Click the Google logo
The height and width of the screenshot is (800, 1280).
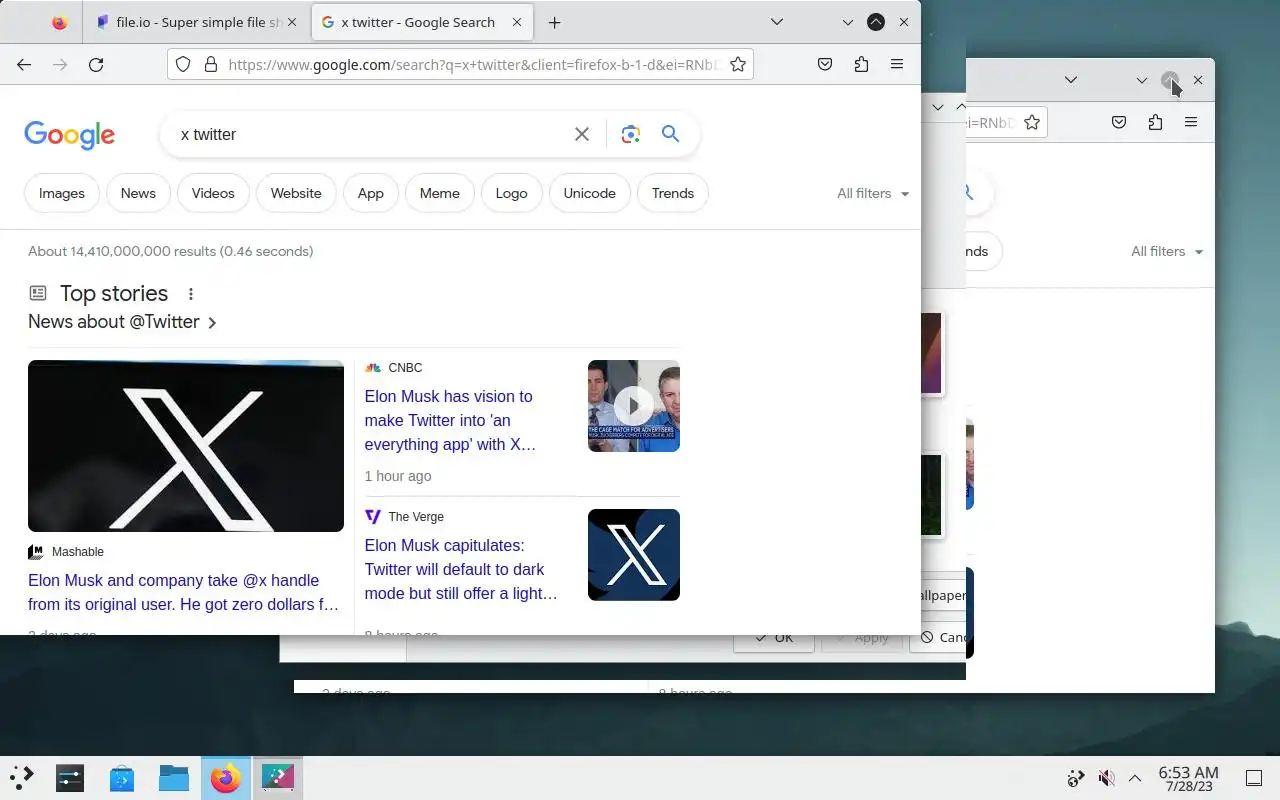pyautogui.click(x=70, y=135)
